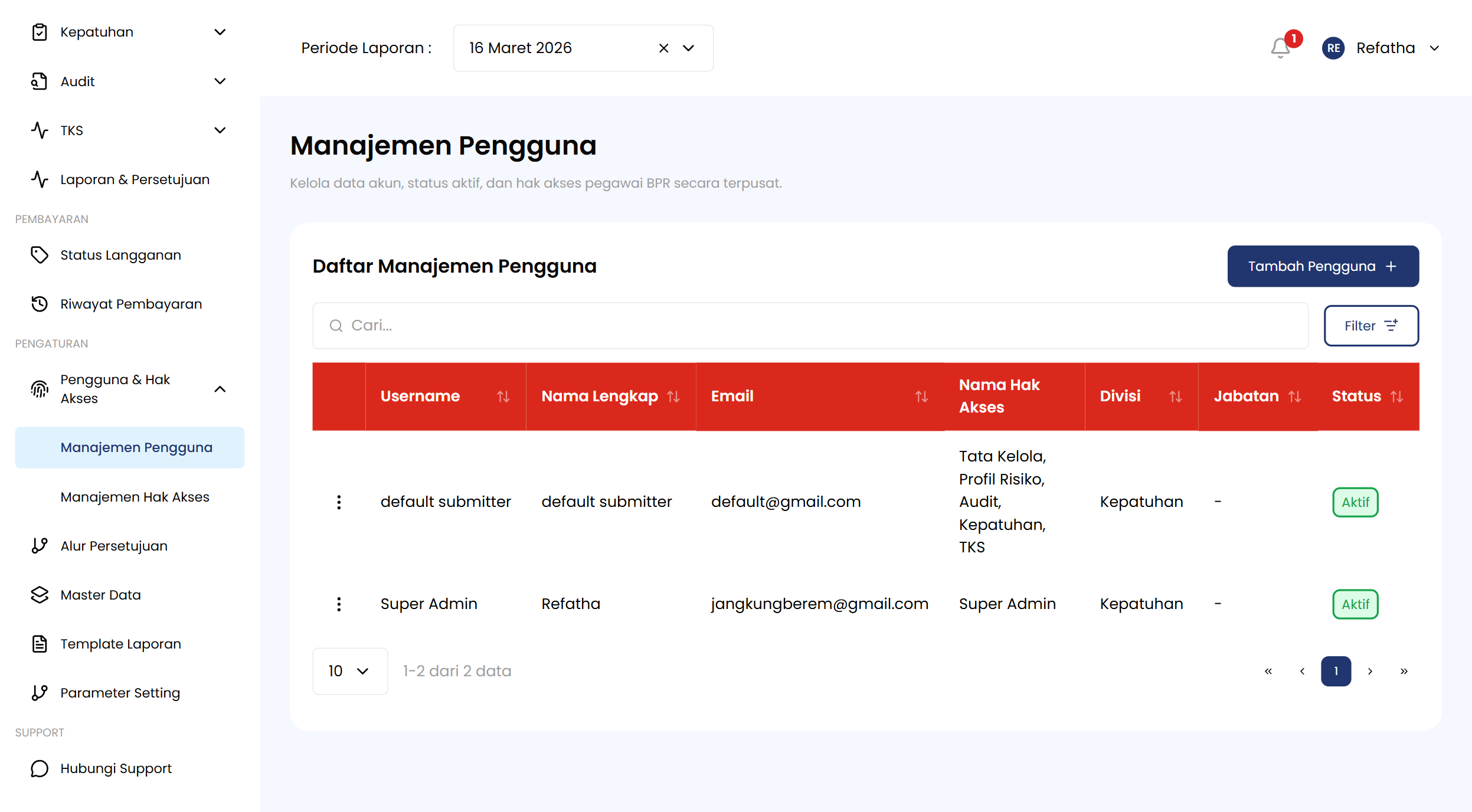Image resolution: width=1472 pixels, height=812 pixels.
Task: Open the page size dropdown showing 10
Action: pyautogui.click(x=349, y=671)
